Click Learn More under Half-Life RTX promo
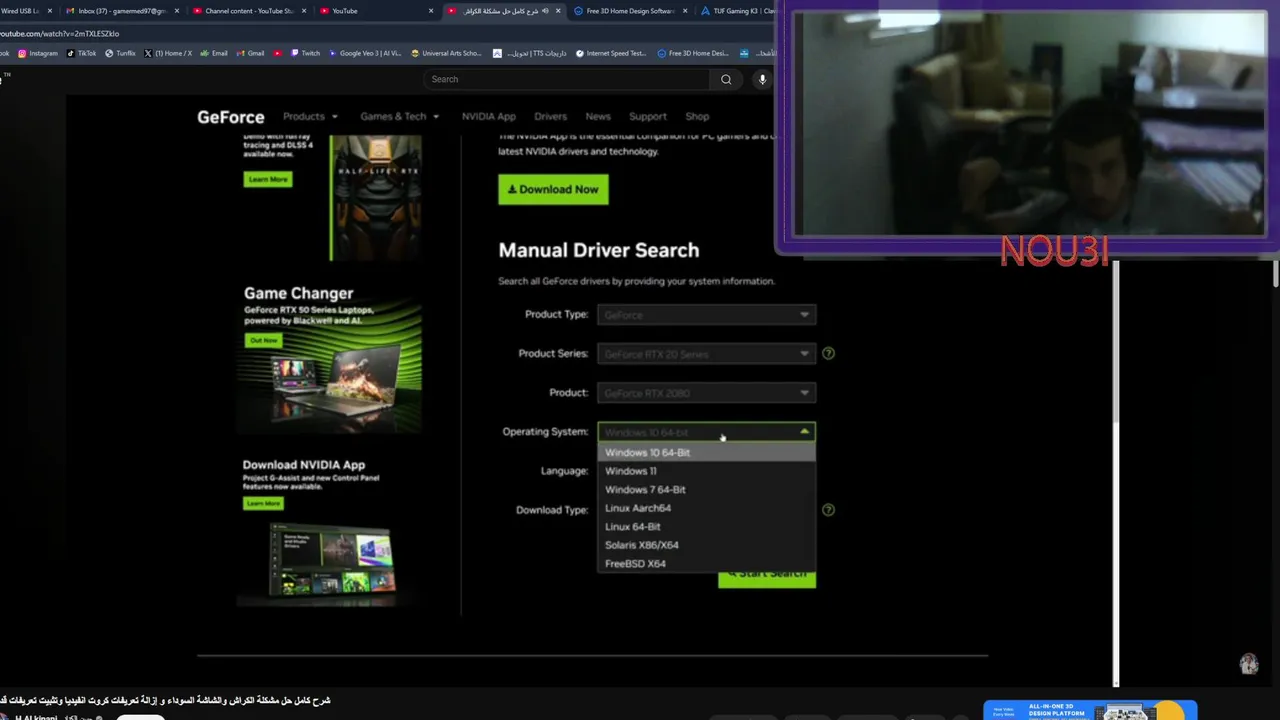 point(267,179)
